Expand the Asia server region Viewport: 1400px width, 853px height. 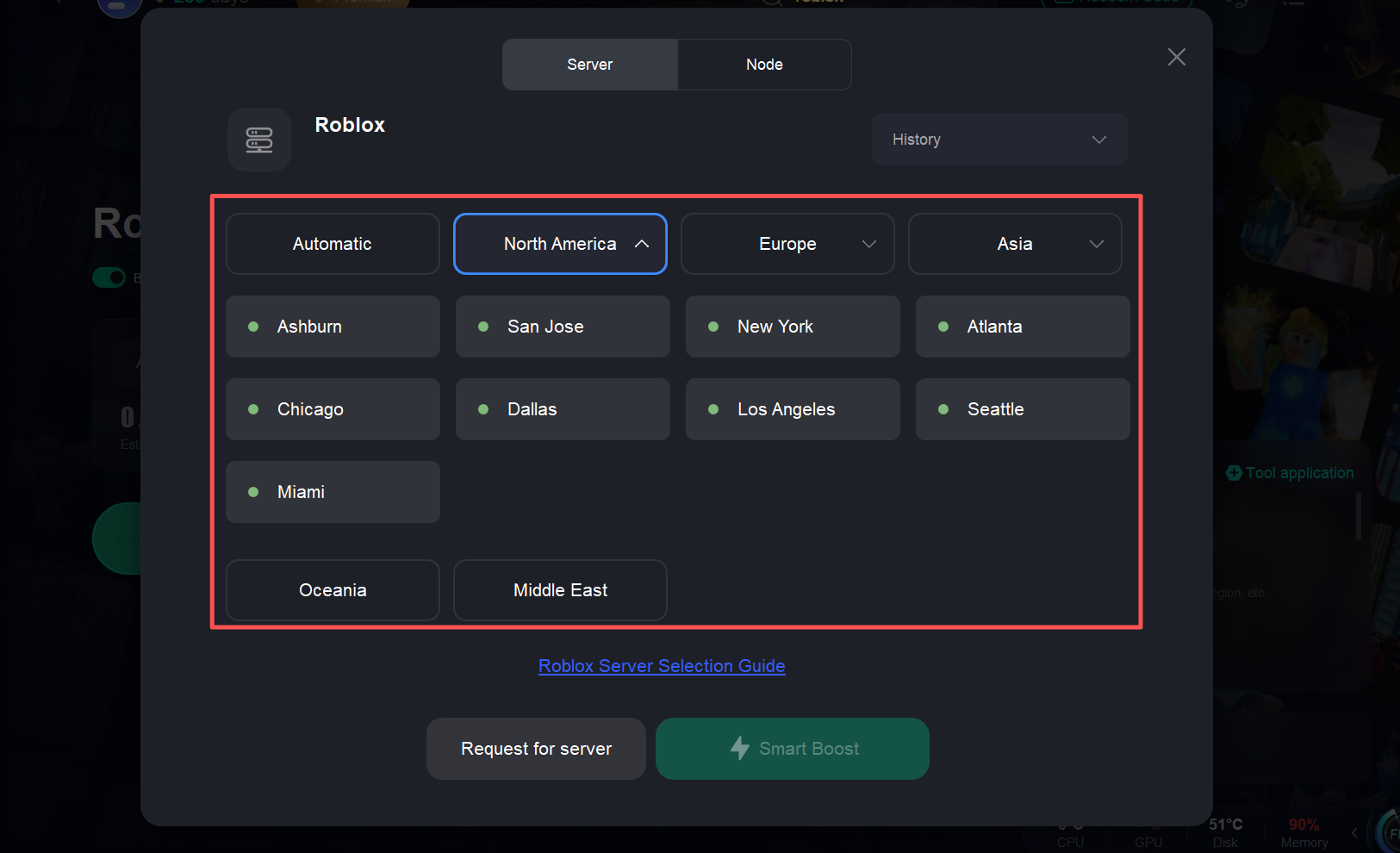pos(1015,244)
